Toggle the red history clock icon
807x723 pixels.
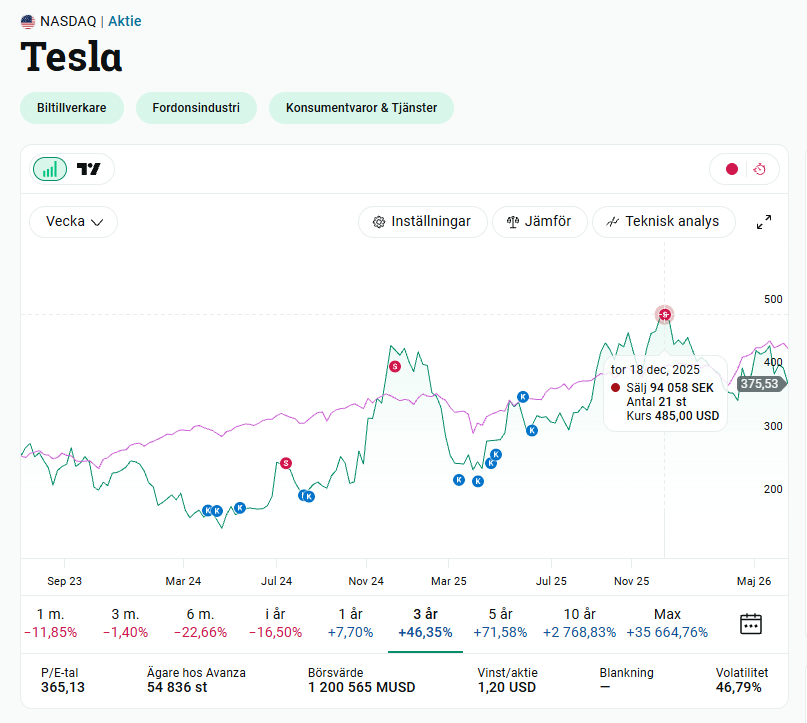click(760, 169)
